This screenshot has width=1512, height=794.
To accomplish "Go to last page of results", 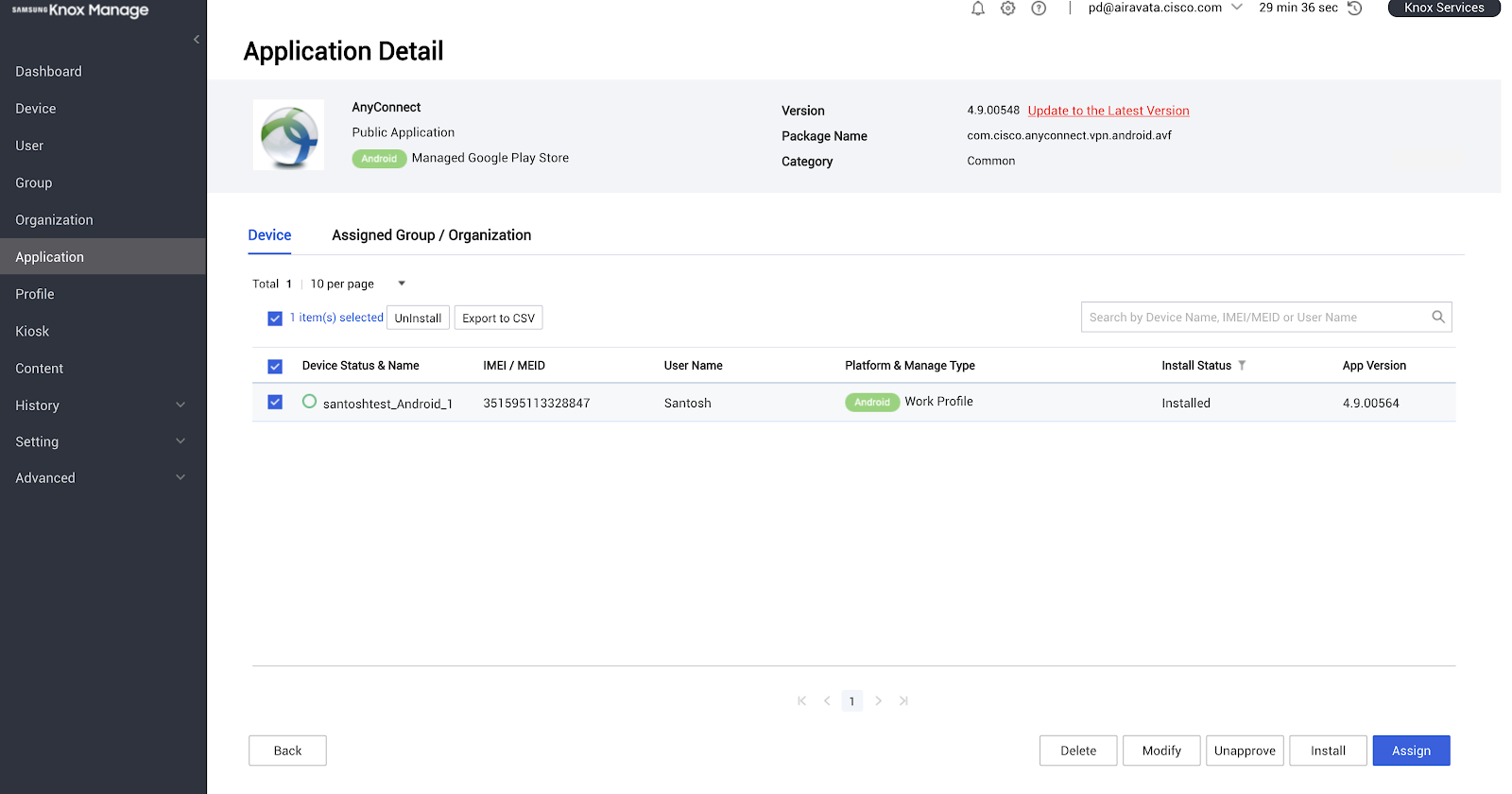I will point(903,700).
